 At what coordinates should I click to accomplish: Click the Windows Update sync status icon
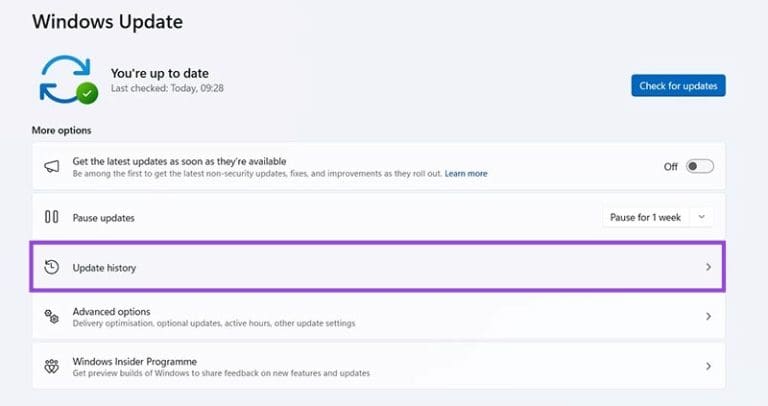pos(63,79)
